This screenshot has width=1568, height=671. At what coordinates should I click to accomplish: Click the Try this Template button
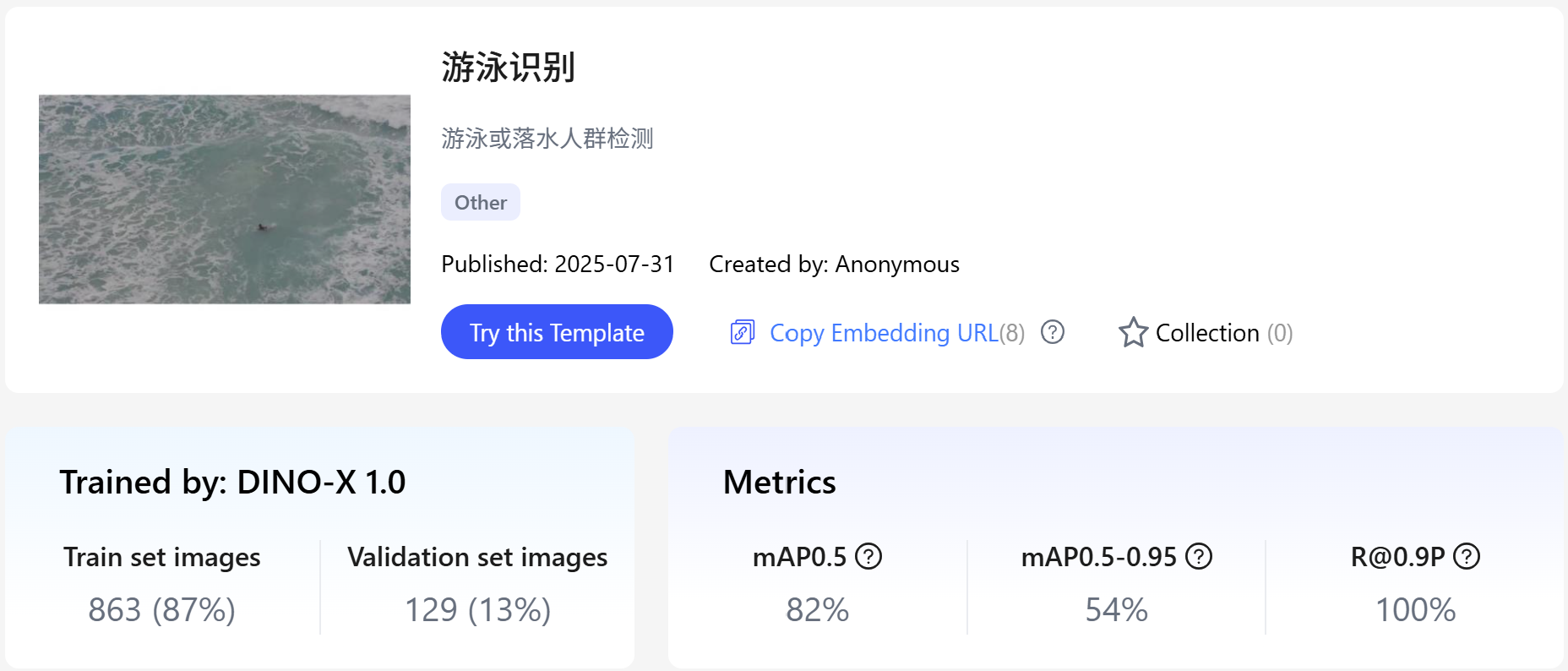tap(557, 332)
